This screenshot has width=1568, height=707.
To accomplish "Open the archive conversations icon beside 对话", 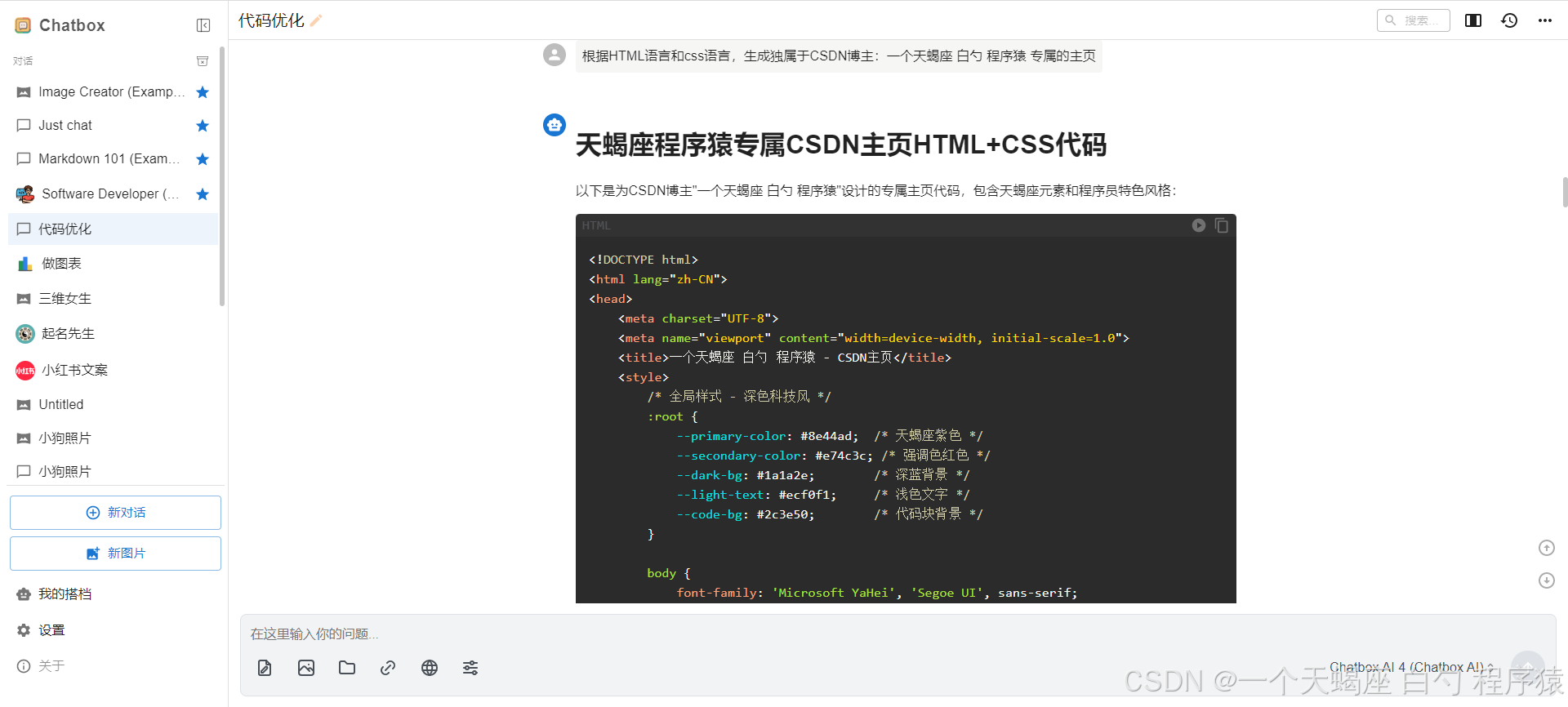I will tap(203, 61).
